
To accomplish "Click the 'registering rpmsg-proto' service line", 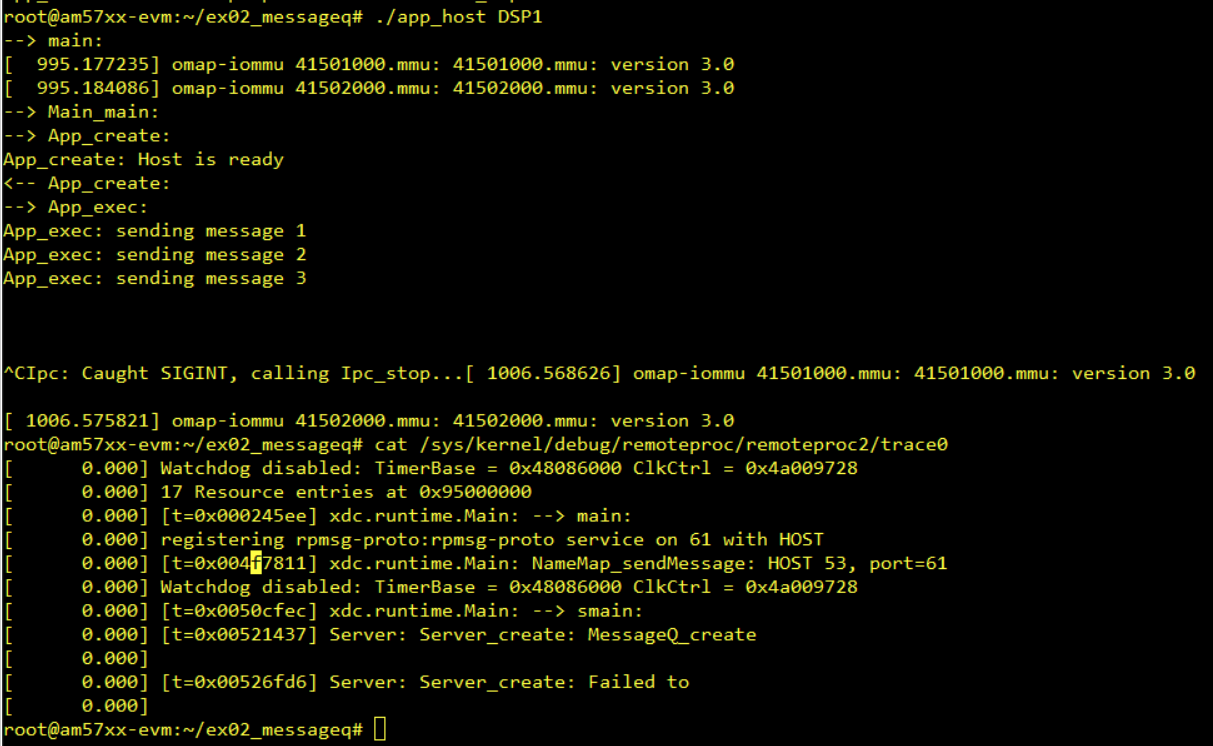I will 492,540.
